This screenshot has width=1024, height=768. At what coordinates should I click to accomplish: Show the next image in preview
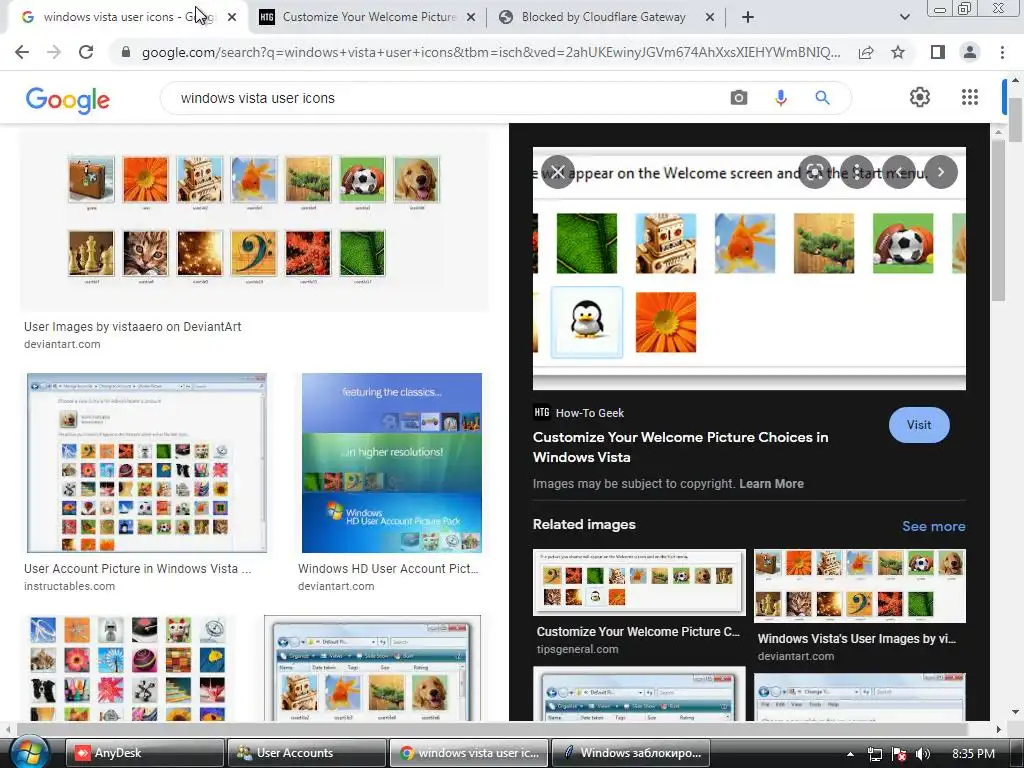(x=941, y=172)
